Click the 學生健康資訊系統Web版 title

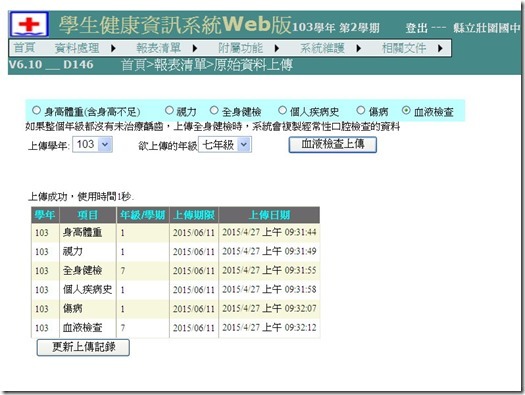point(175,24)
